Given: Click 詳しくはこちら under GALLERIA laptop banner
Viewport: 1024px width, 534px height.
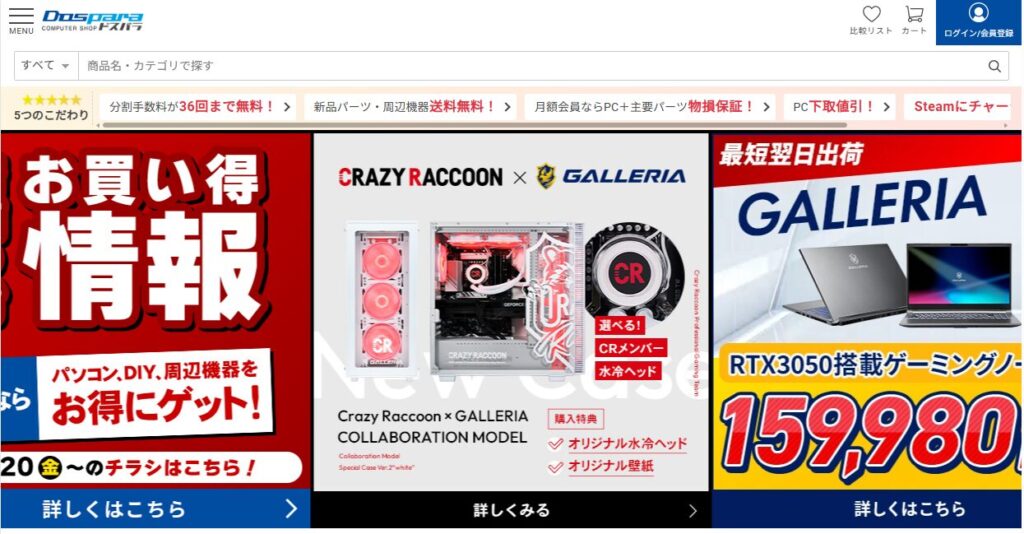Looking at the screenshot, I should [867, 509].
